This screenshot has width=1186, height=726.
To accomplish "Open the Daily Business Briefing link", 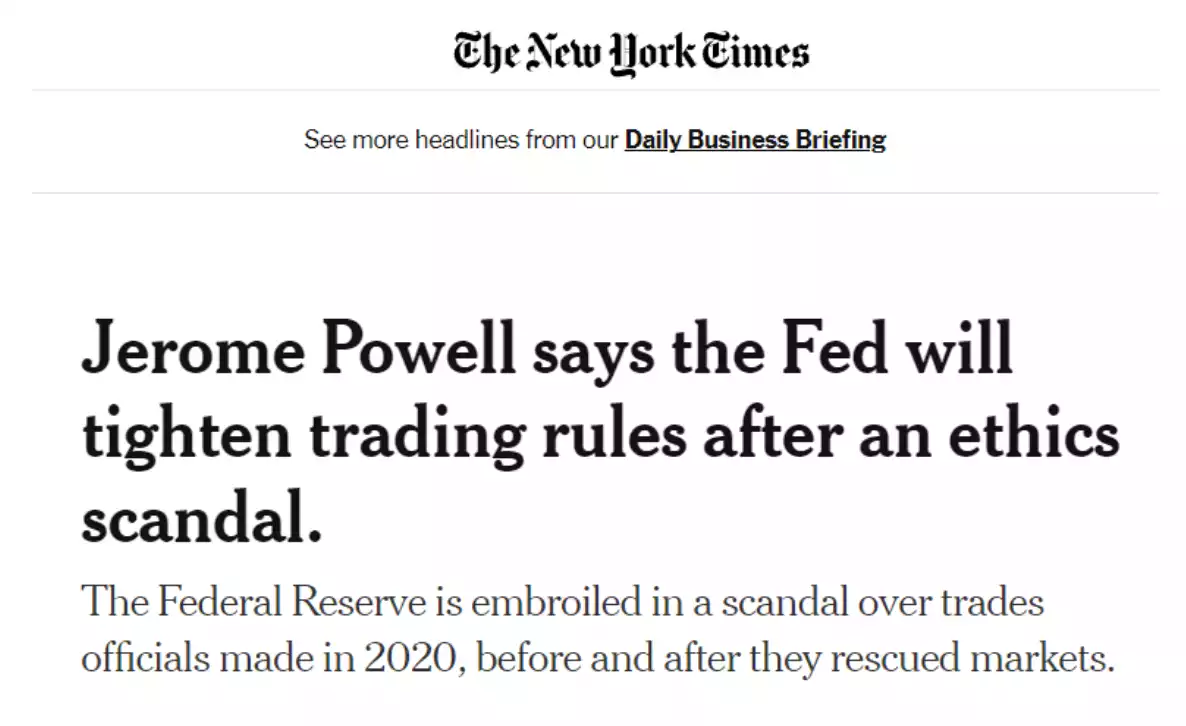I will (x=755, y=140).
